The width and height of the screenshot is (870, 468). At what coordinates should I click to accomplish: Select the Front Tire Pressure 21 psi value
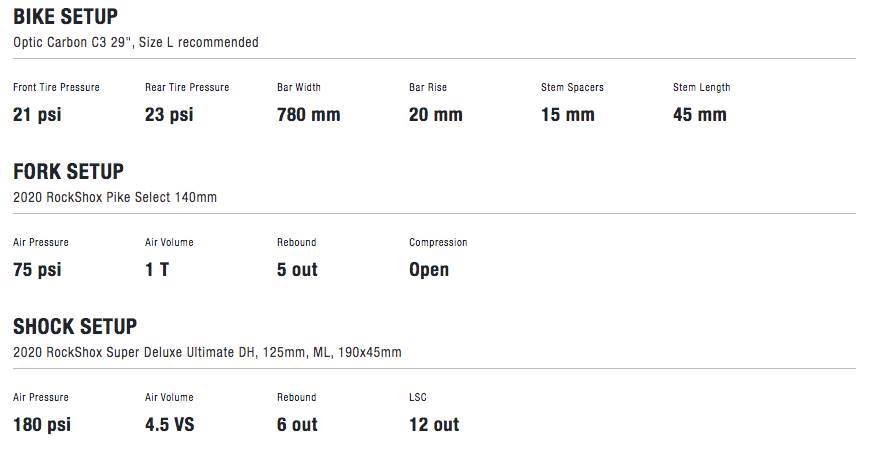pyautogui.click(x=37, y=114)
